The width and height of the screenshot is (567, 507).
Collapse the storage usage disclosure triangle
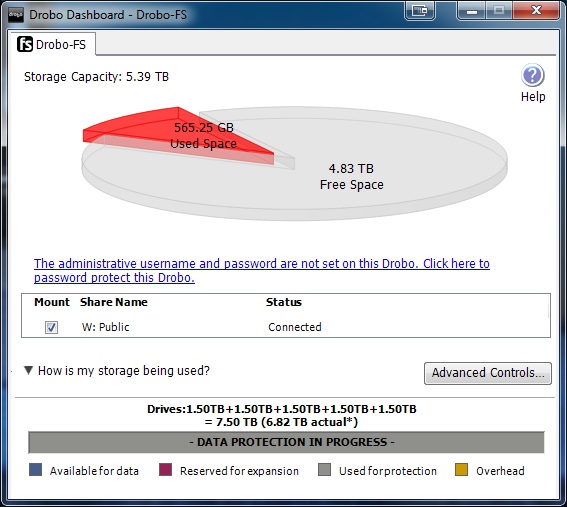click(x=28, y=370)
